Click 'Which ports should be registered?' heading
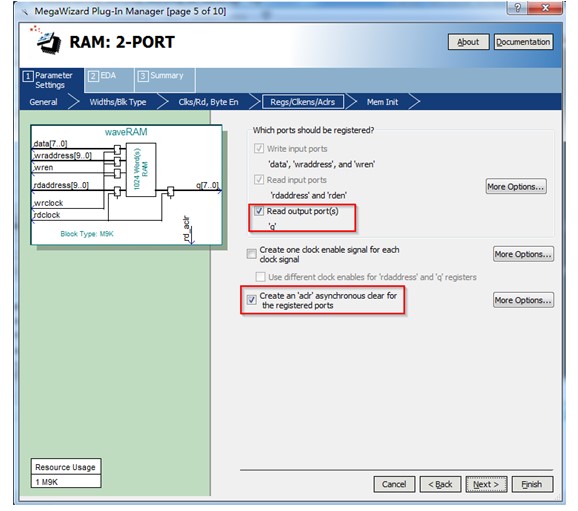Viewport: 578px width, 511px height. tap(313, 130)
